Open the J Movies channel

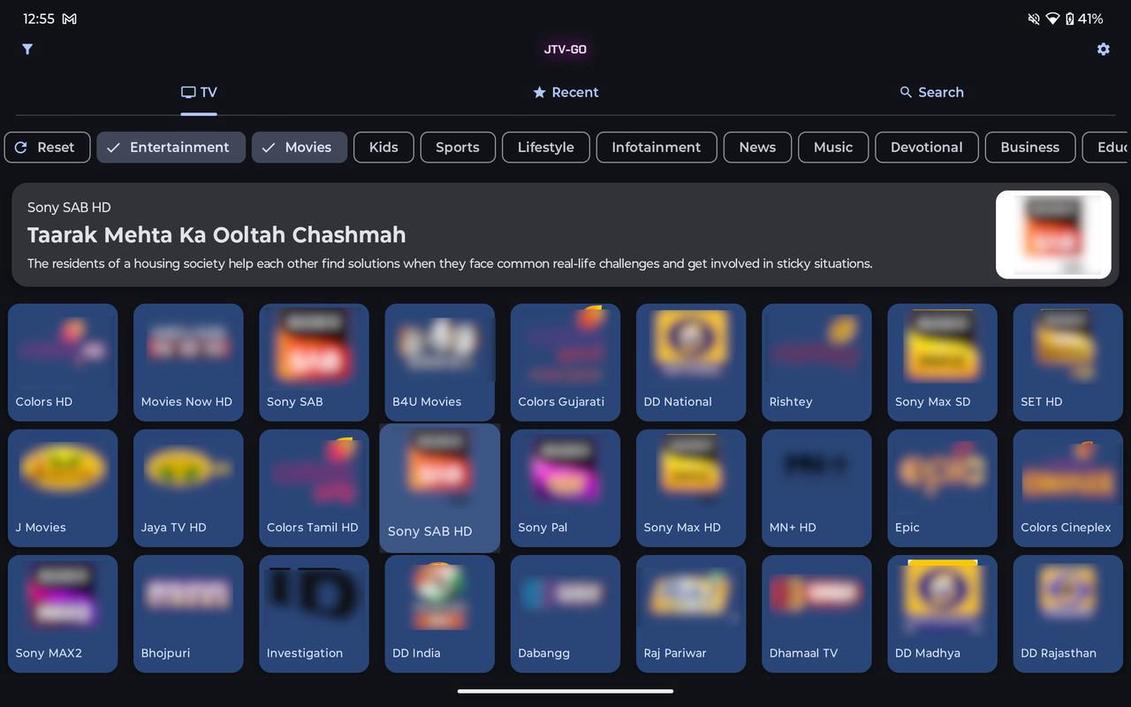[63, 488]
